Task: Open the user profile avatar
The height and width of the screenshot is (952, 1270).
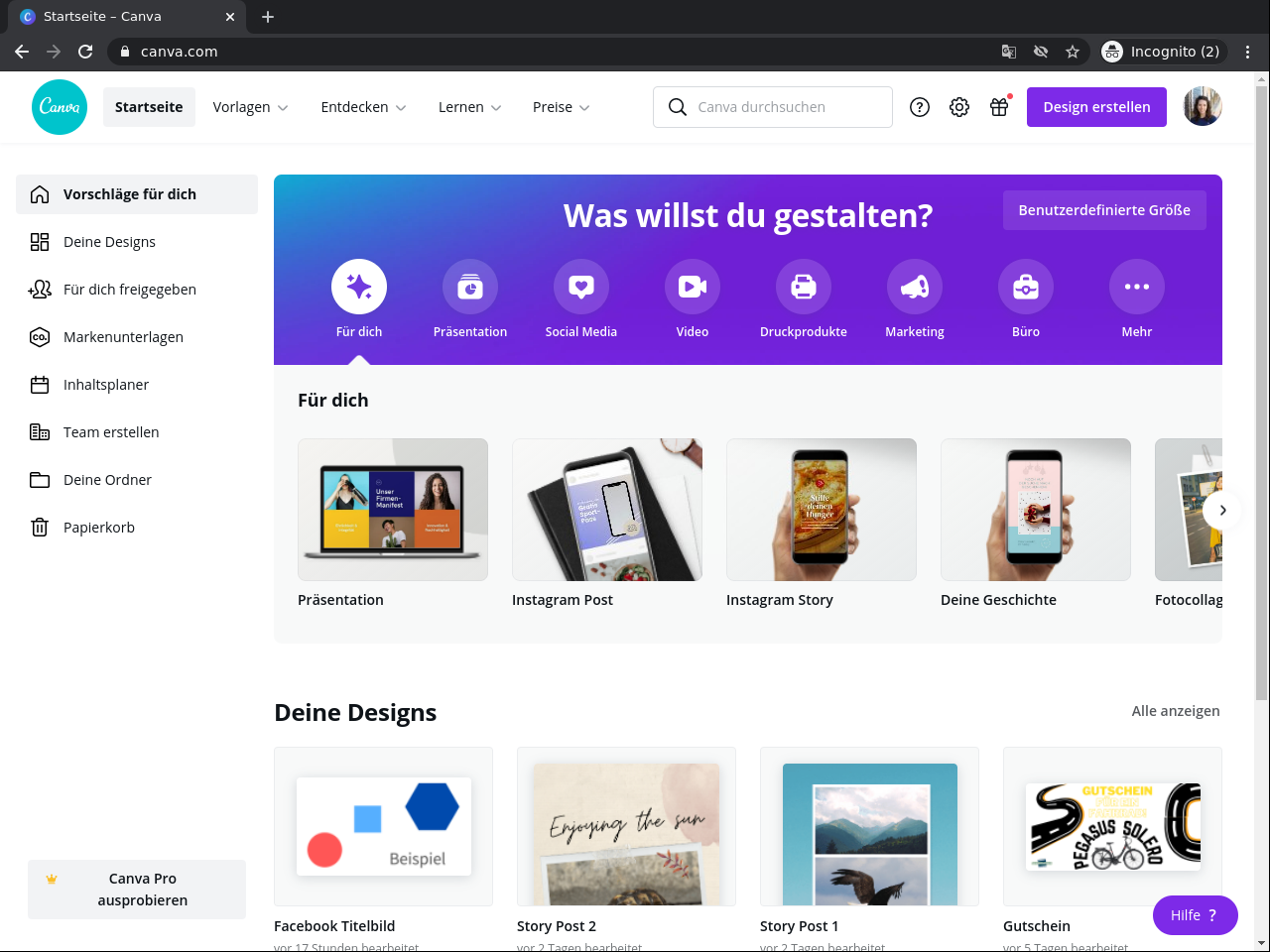Action: point(1203,107)
